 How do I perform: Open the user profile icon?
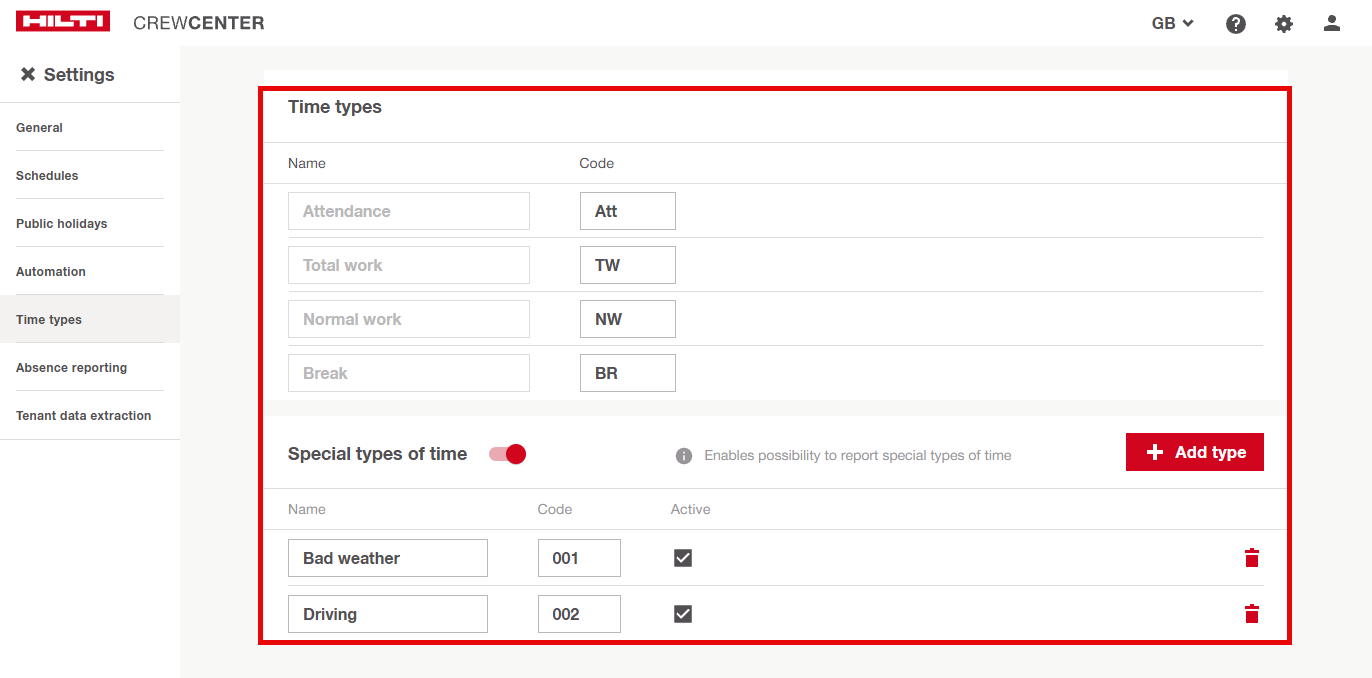click(x=1331, y=23)
